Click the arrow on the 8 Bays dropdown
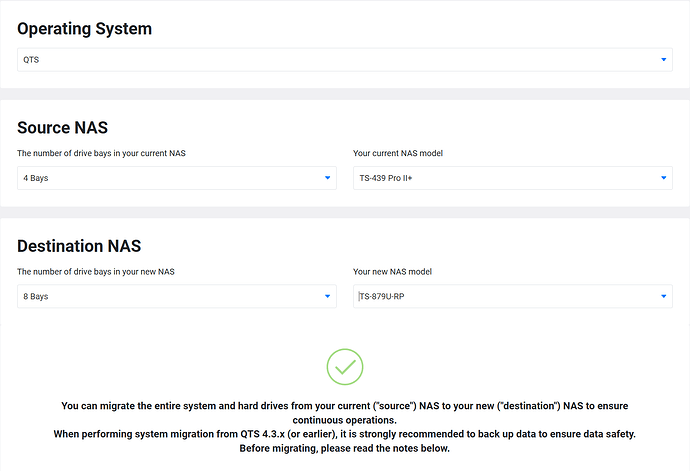 click(327, 296)
